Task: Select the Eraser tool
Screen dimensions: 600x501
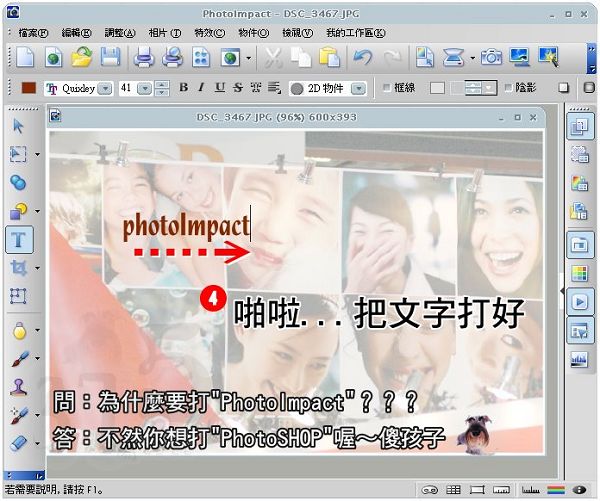Action: pyautogui.click(x=18, y=444)
